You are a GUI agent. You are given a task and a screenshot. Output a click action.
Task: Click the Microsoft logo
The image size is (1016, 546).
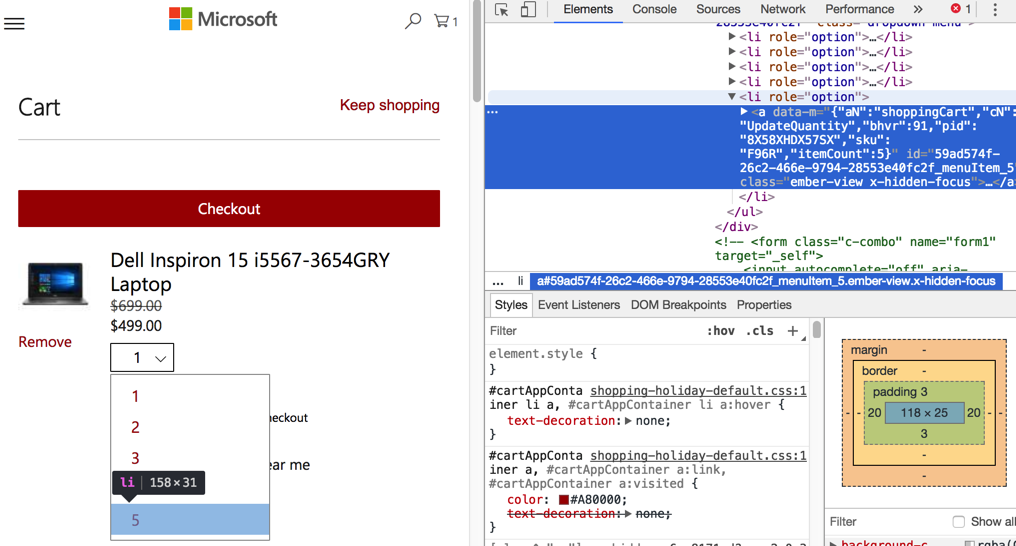223,19
